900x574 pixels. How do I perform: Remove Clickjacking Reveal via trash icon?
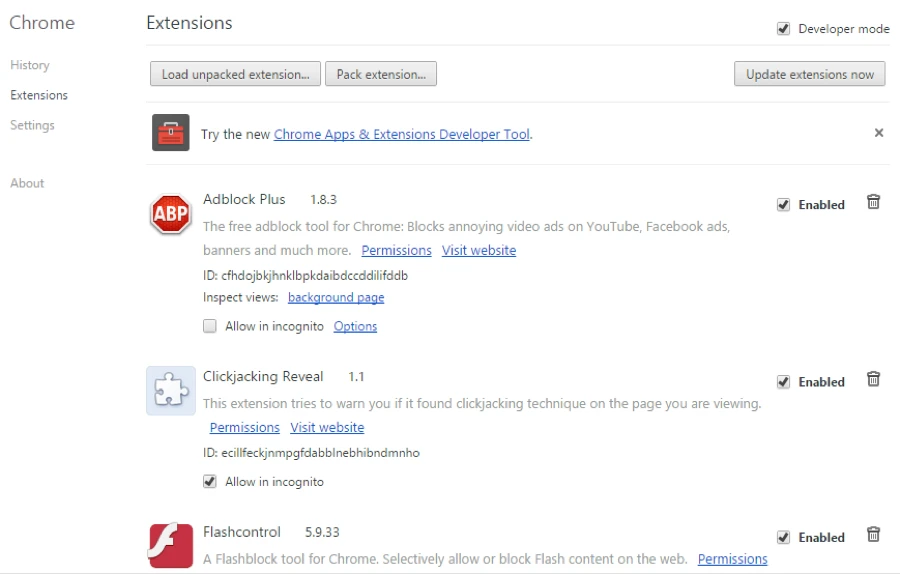(873, 380)
